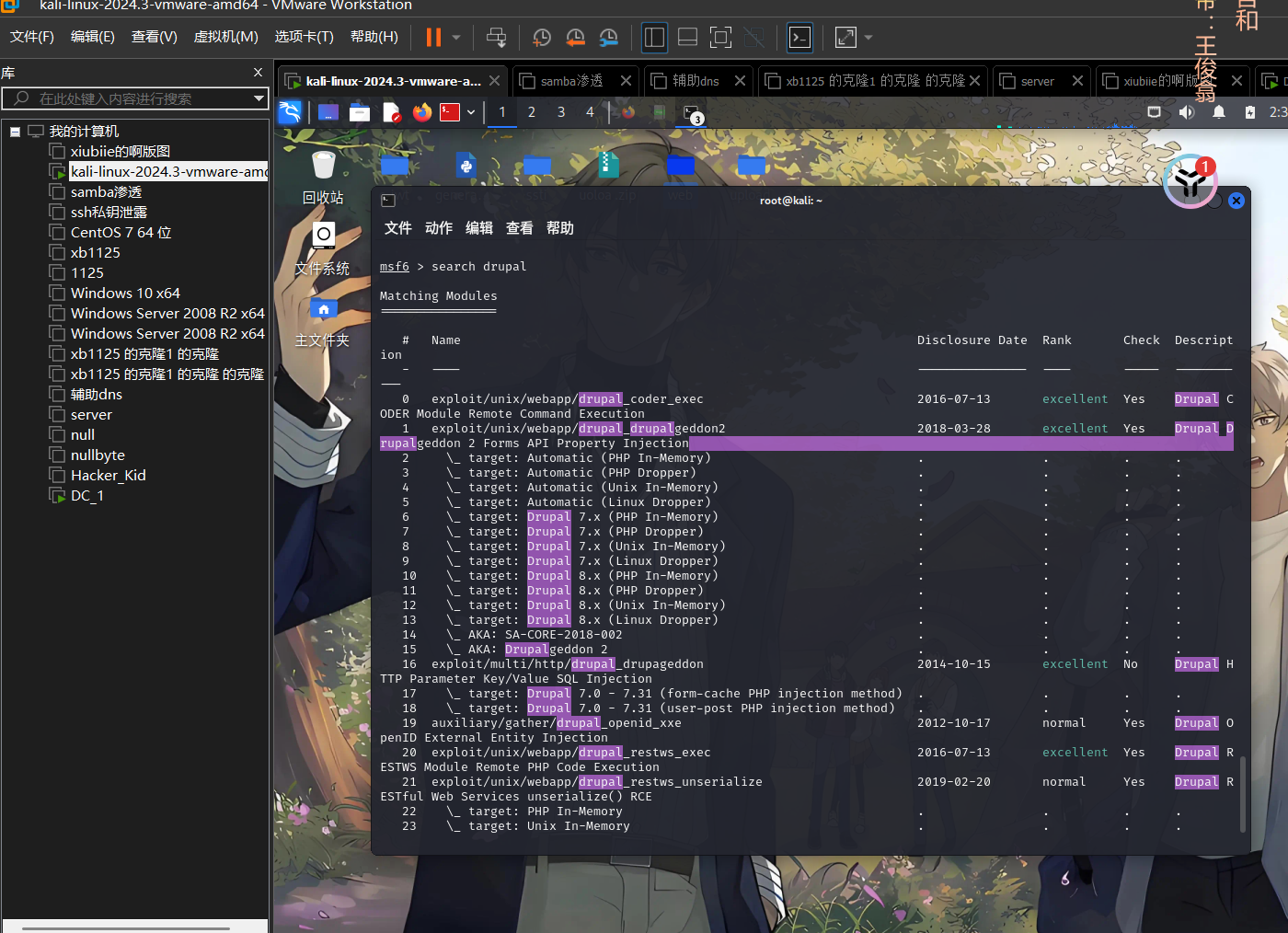The height and width of the screenshot is (933, 1288).
Task: Expand the dropdown arrow beside pause button
Action: [456, 38]
